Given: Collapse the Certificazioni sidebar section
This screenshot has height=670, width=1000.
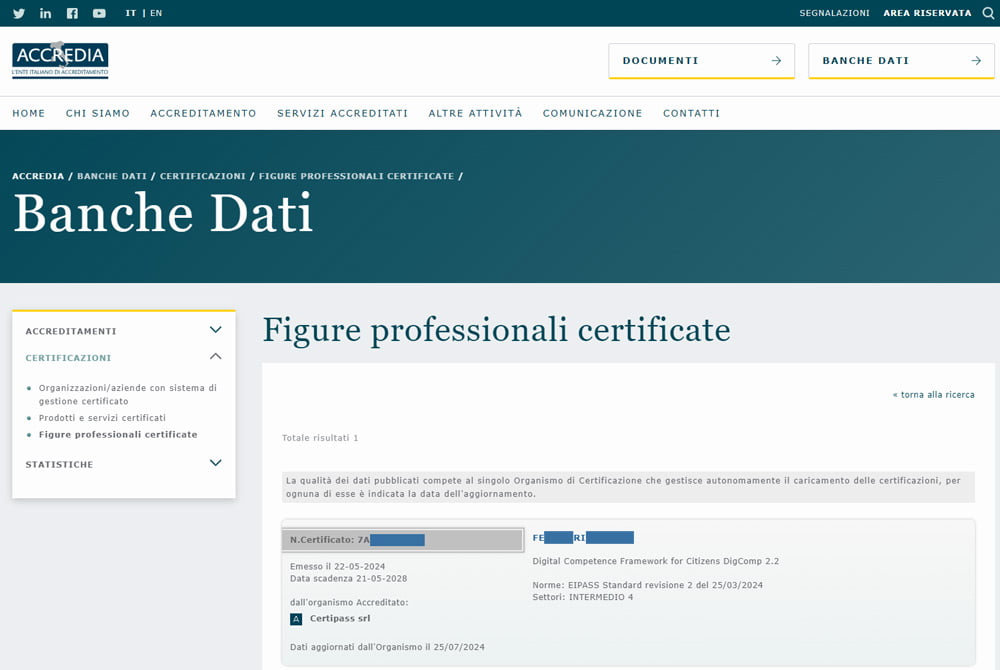Looking at the screenshot, I should coord(215,356).
